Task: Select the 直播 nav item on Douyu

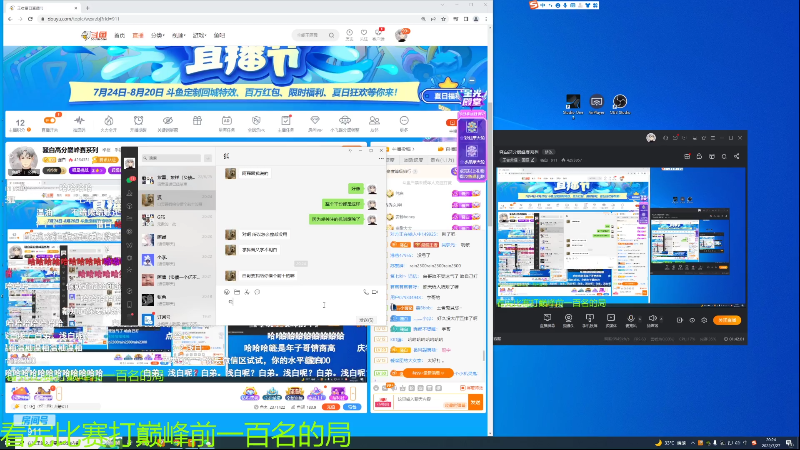Action: tap(138, 35)
